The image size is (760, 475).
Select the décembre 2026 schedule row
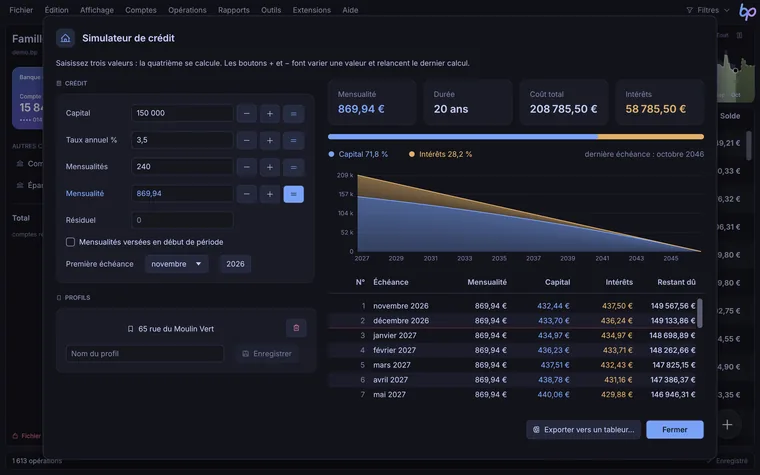point(513,321)
